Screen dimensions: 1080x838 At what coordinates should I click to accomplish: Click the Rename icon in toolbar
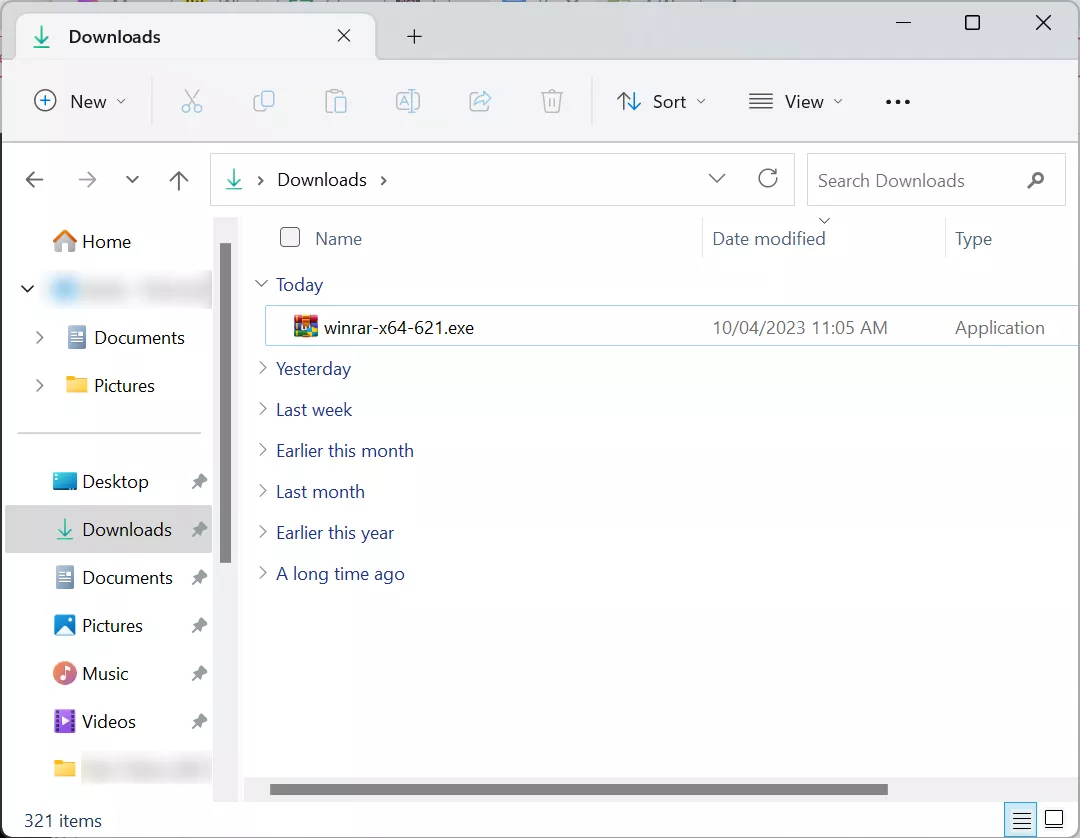point(408,101)
